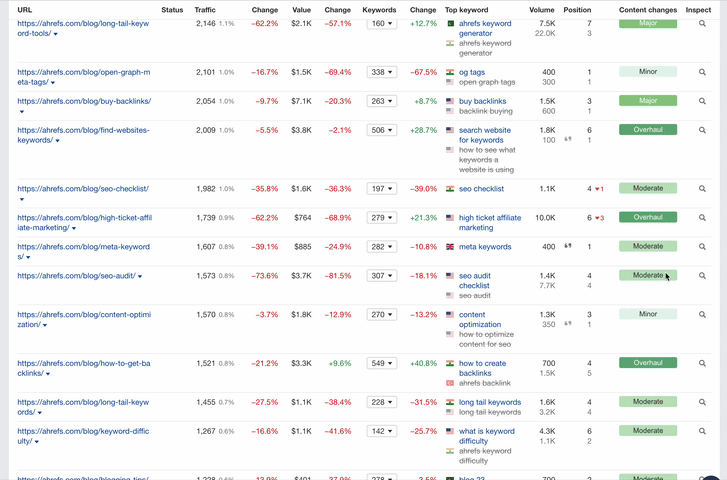Open the caret menu under buy-backlinks URL
This screenshot has height=480, width=727.
(x=21, y=112)
